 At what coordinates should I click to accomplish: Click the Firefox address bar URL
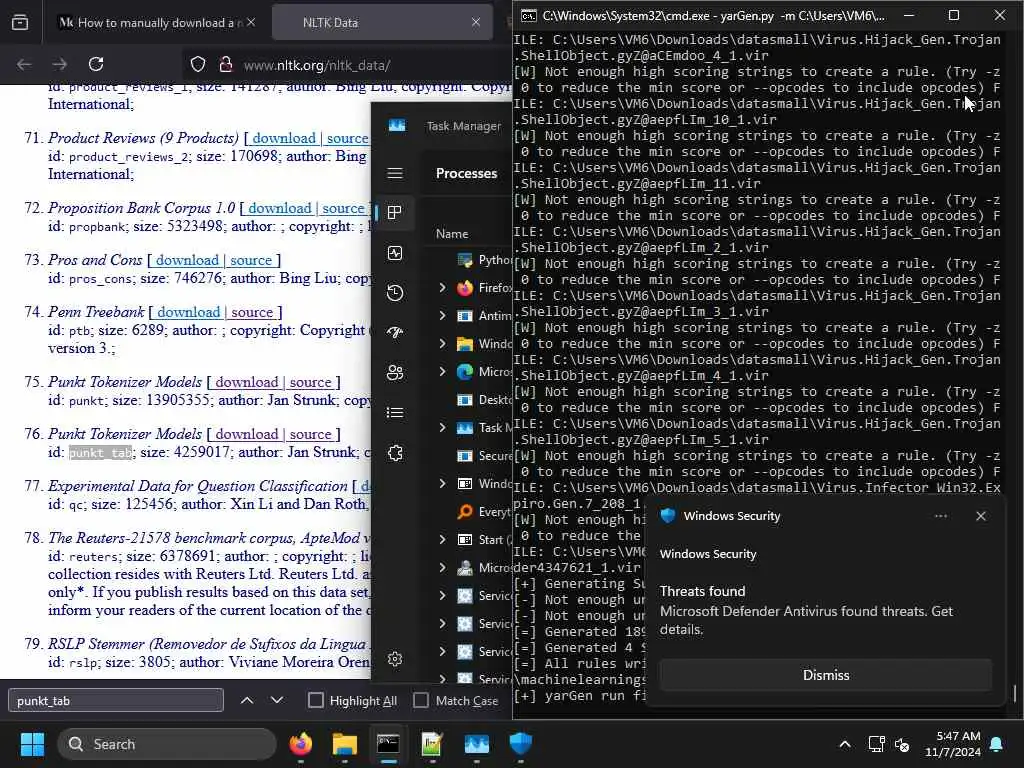click(317, 65)
